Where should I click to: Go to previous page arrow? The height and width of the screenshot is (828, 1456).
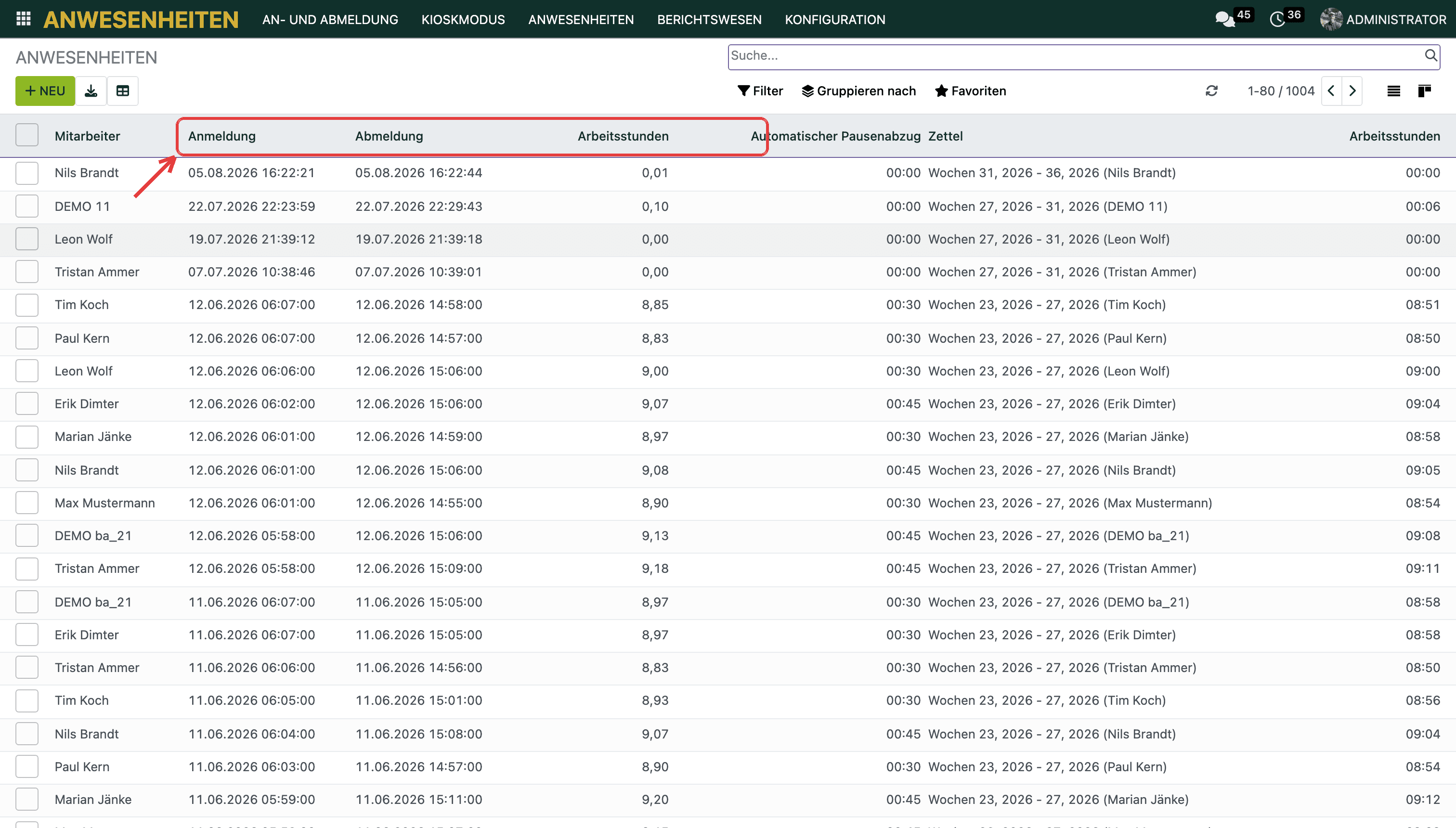1331,91
